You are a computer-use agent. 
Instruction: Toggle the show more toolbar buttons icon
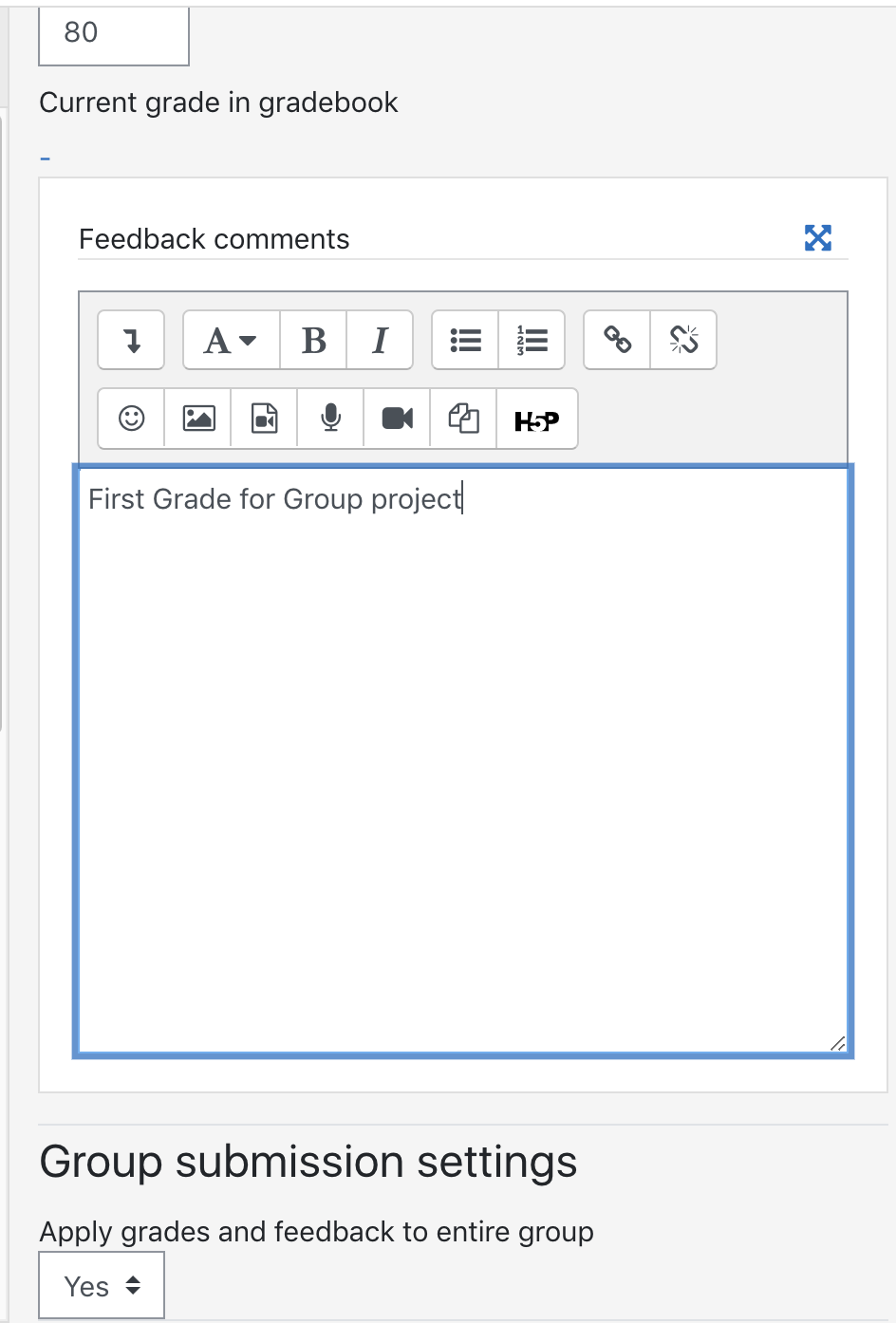pos(131,340)
